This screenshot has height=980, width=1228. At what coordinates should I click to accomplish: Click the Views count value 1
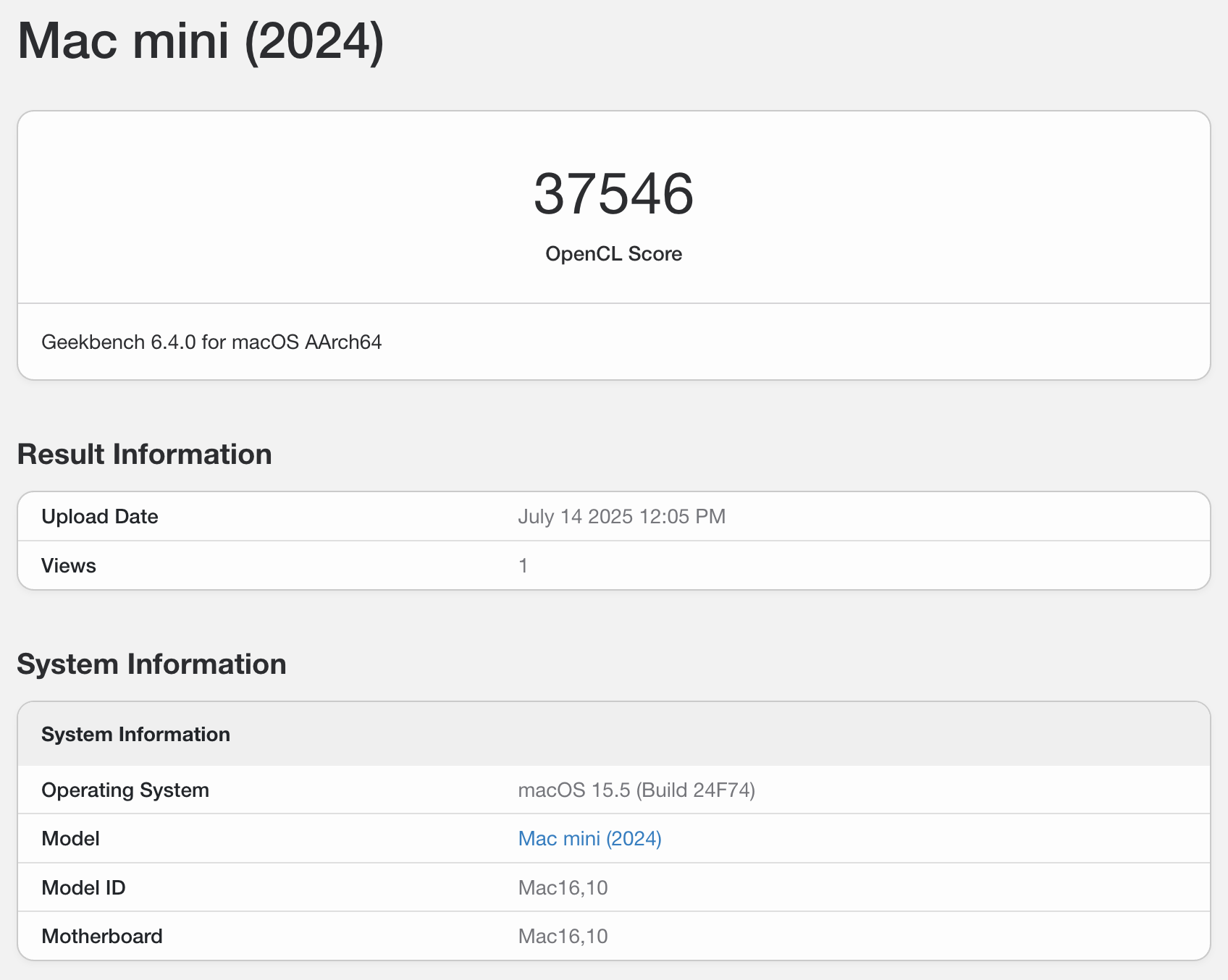tap(523, 565)
